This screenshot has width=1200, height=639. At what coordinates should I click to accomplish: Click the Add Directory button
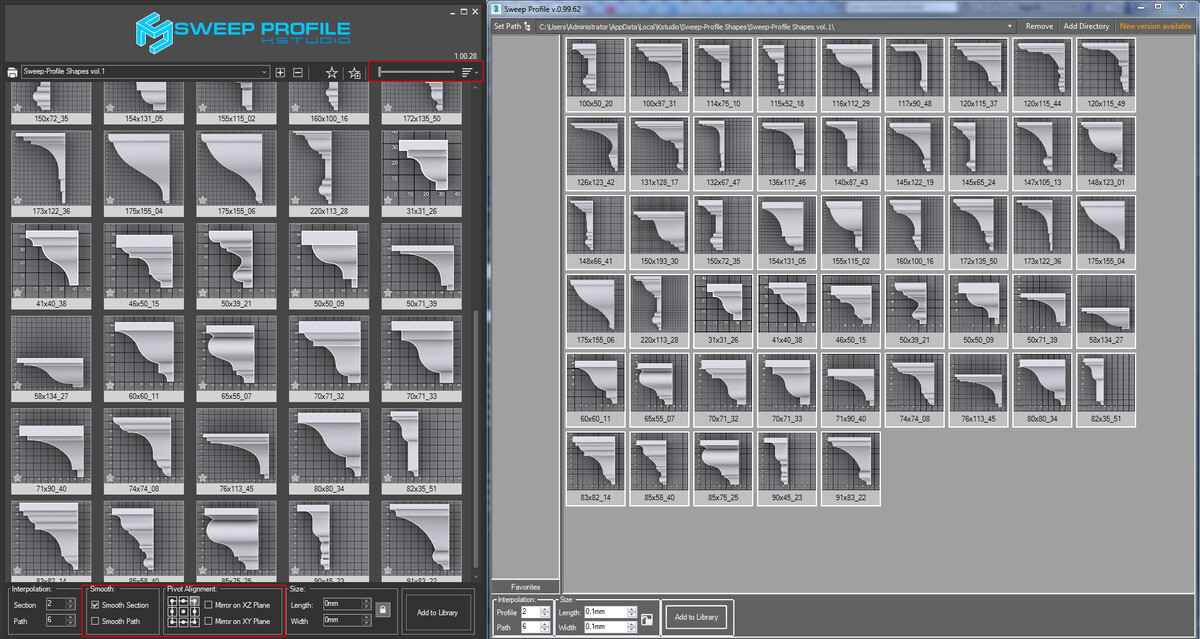click(x=1086, y=26)
